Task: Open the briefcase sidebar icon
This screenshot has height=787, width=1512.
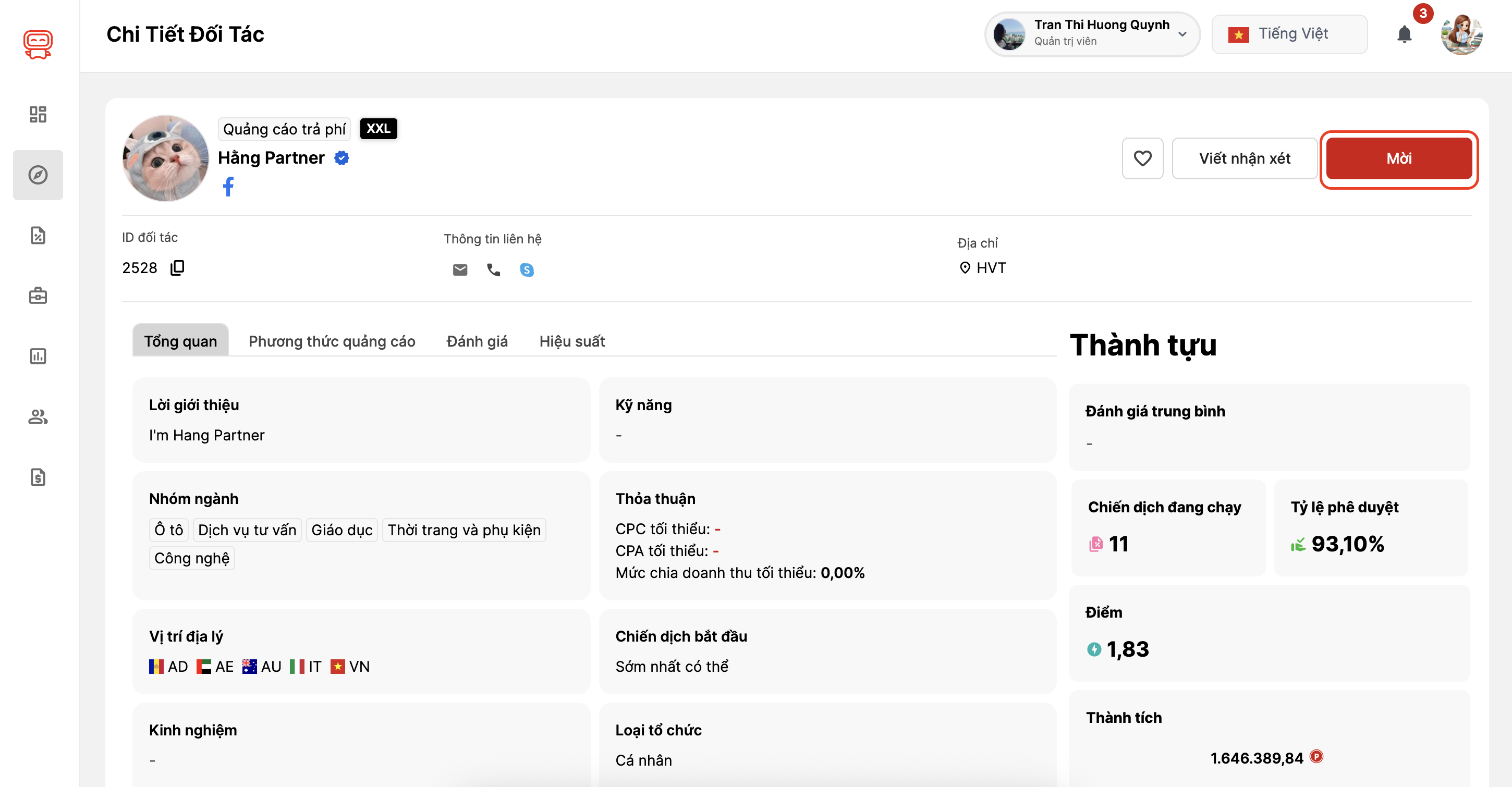Action: [38, 296]
